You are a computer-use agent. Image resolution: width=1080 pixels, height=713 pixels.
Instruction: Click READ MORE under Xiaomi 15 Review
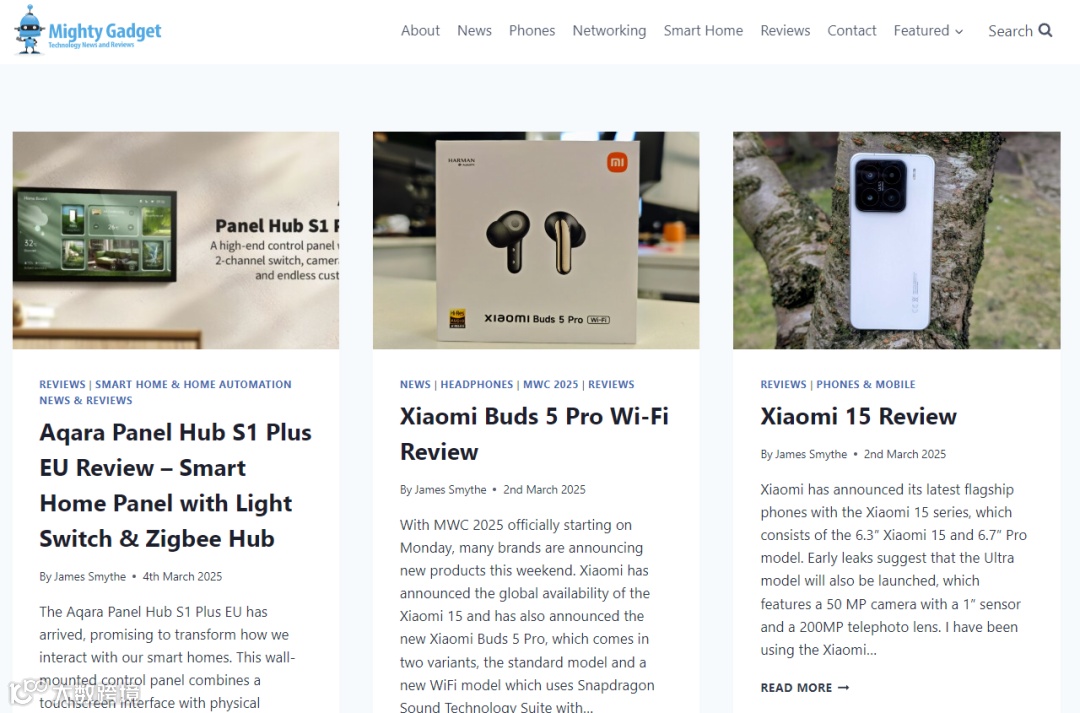pyautogui.click(x=804, y=688)
